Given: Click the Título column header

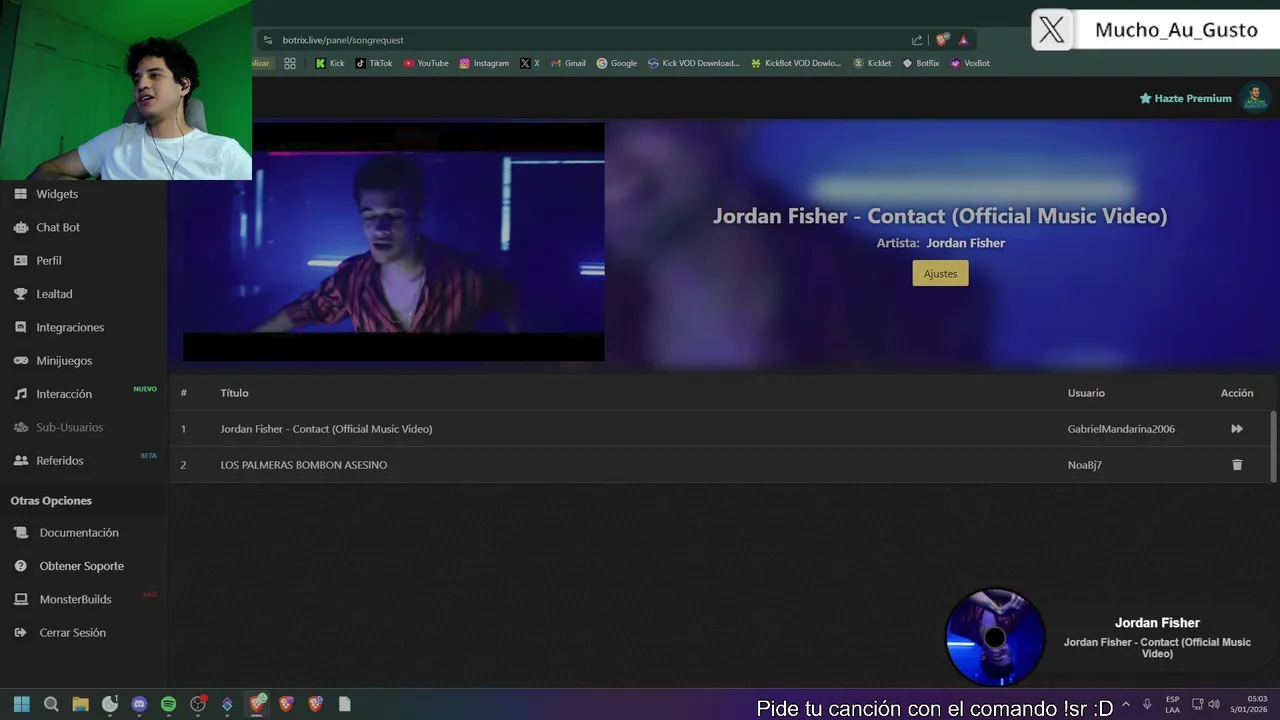Looking at the screenshot, I should pos(234,393).
